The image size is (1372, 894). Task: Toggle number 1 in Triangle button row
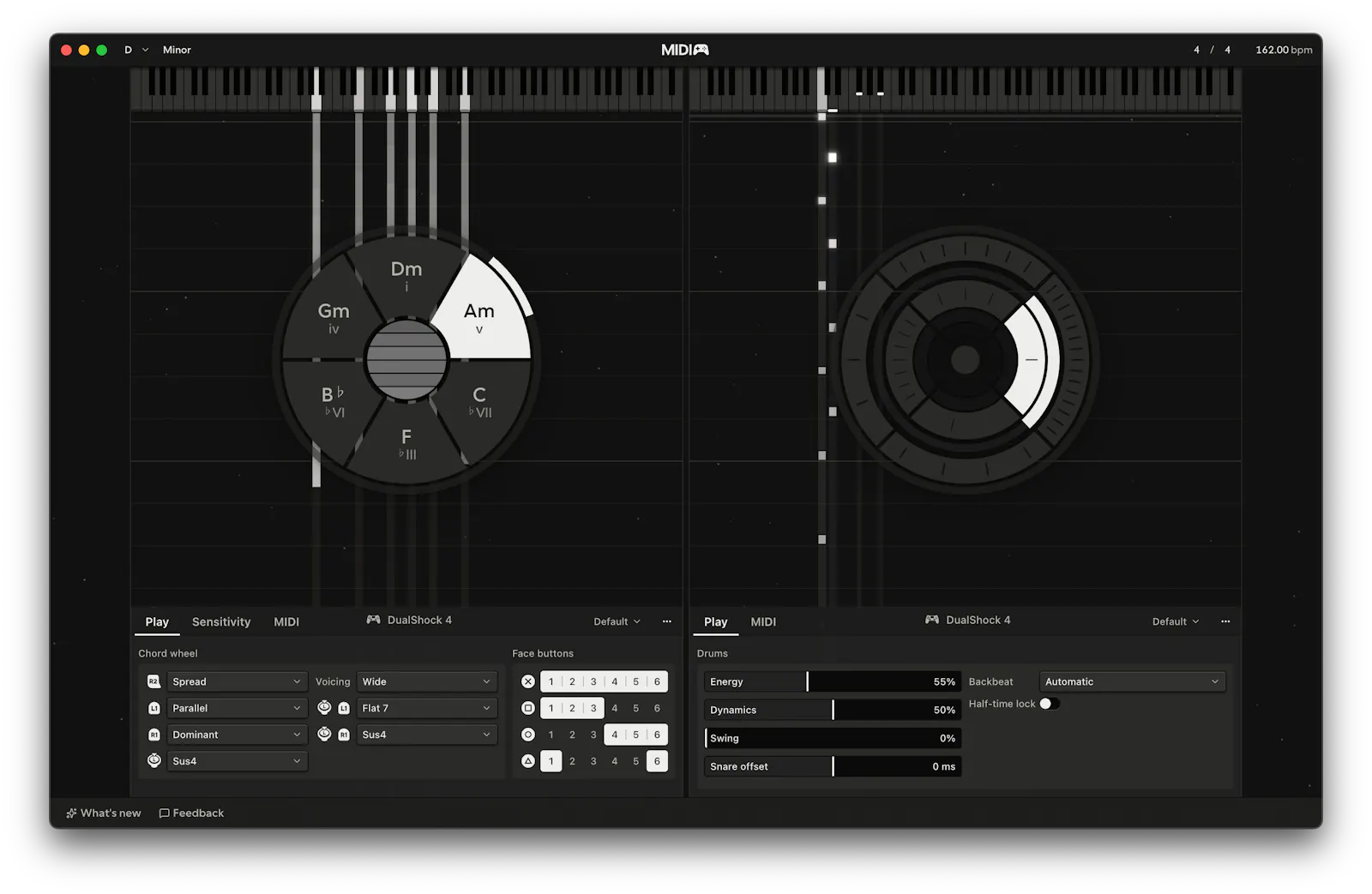pyautogui.click(x=551, y=761)
